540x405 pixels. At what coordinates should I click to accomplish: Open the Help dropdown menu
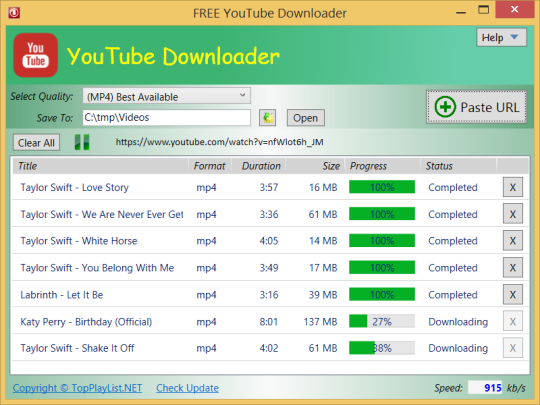pos(501,37)
